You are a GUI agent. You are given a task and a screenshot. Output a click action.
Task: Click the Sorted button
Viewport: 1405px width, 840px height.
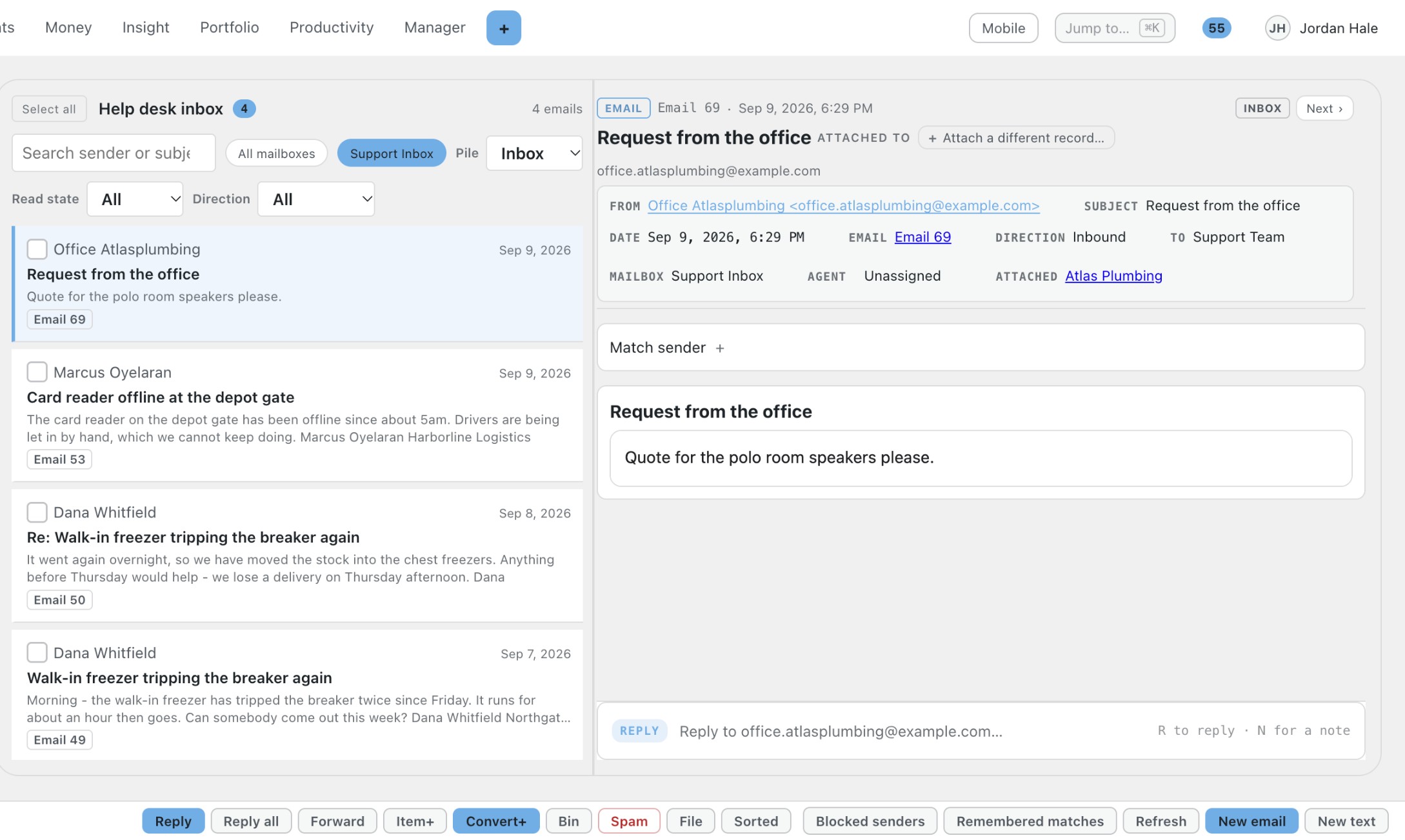tap(756, 821)
